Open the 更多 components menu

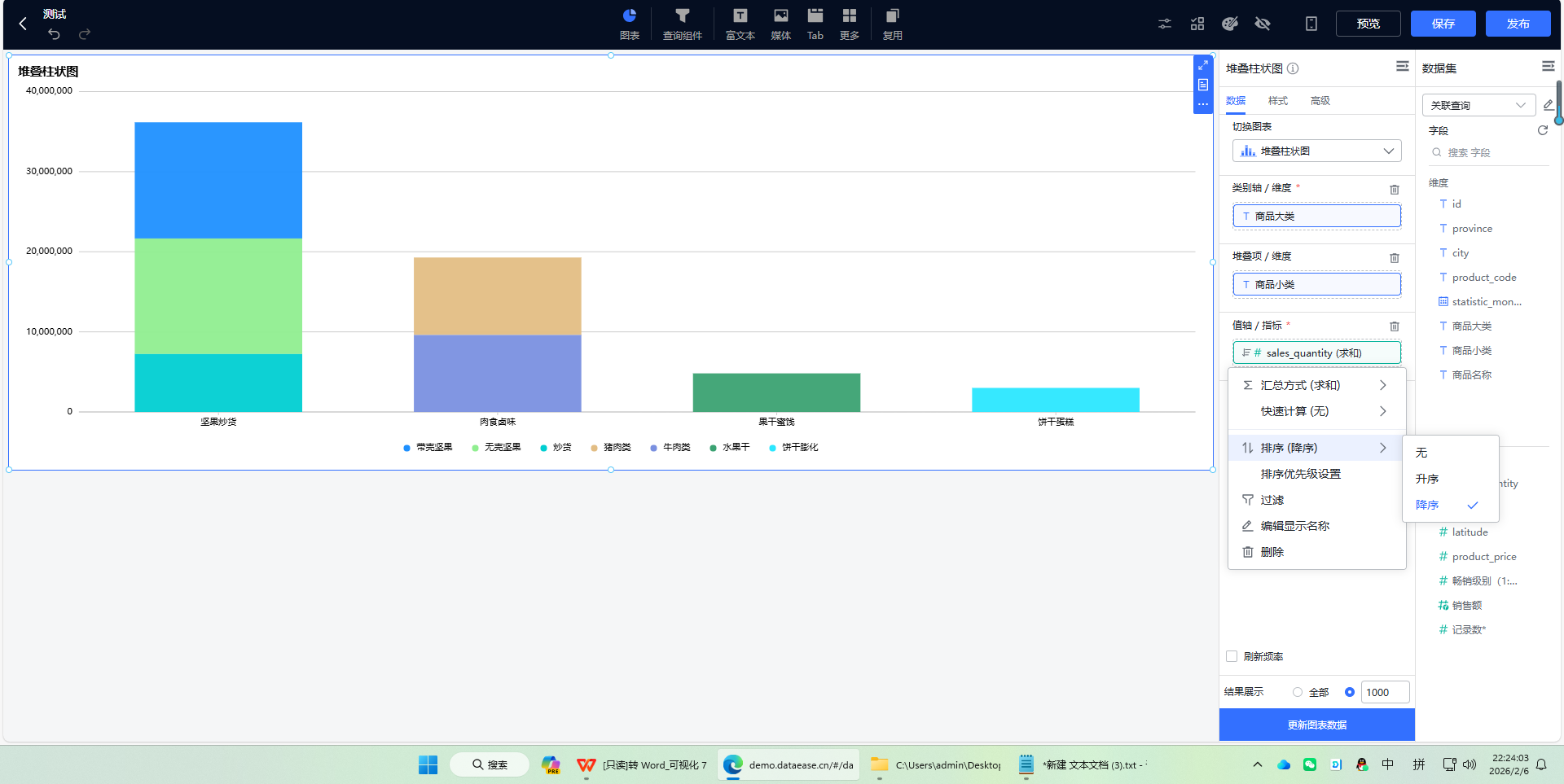click(850, 24)
